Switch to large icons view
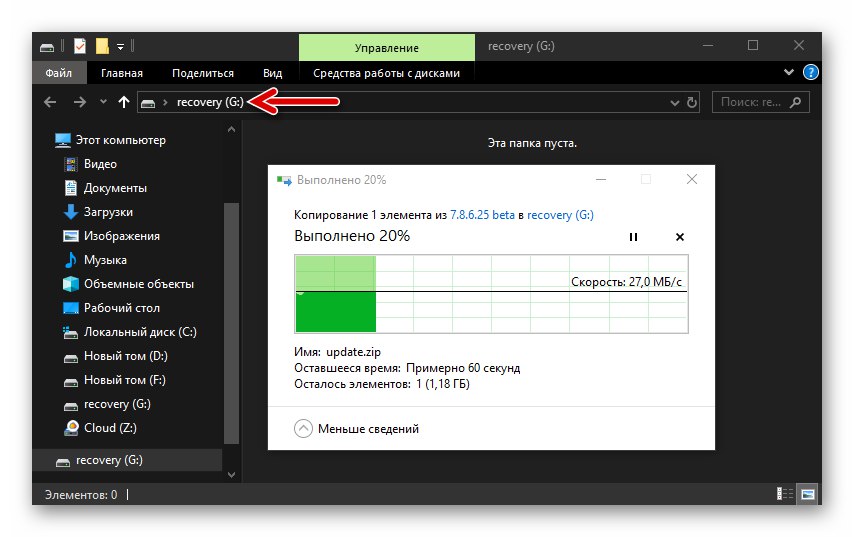 pos(808,494)
